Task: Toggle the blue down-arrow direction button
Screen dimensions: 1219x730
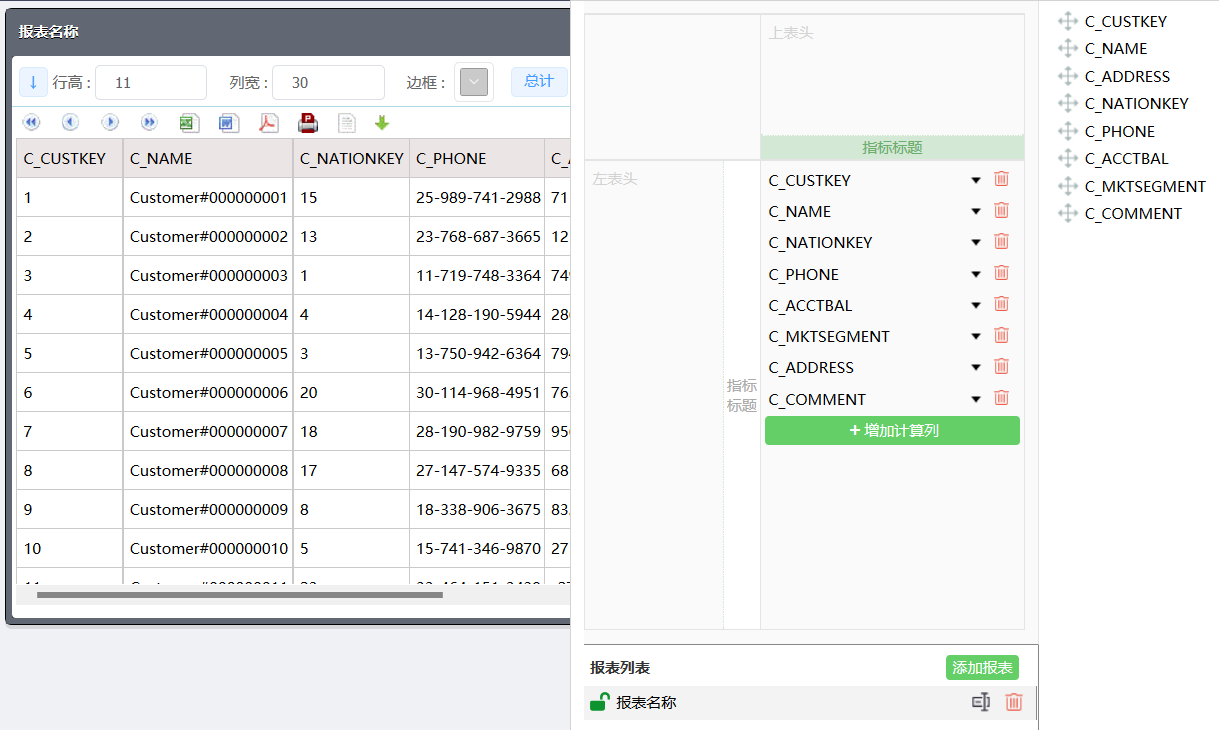Action: [33, 82]
